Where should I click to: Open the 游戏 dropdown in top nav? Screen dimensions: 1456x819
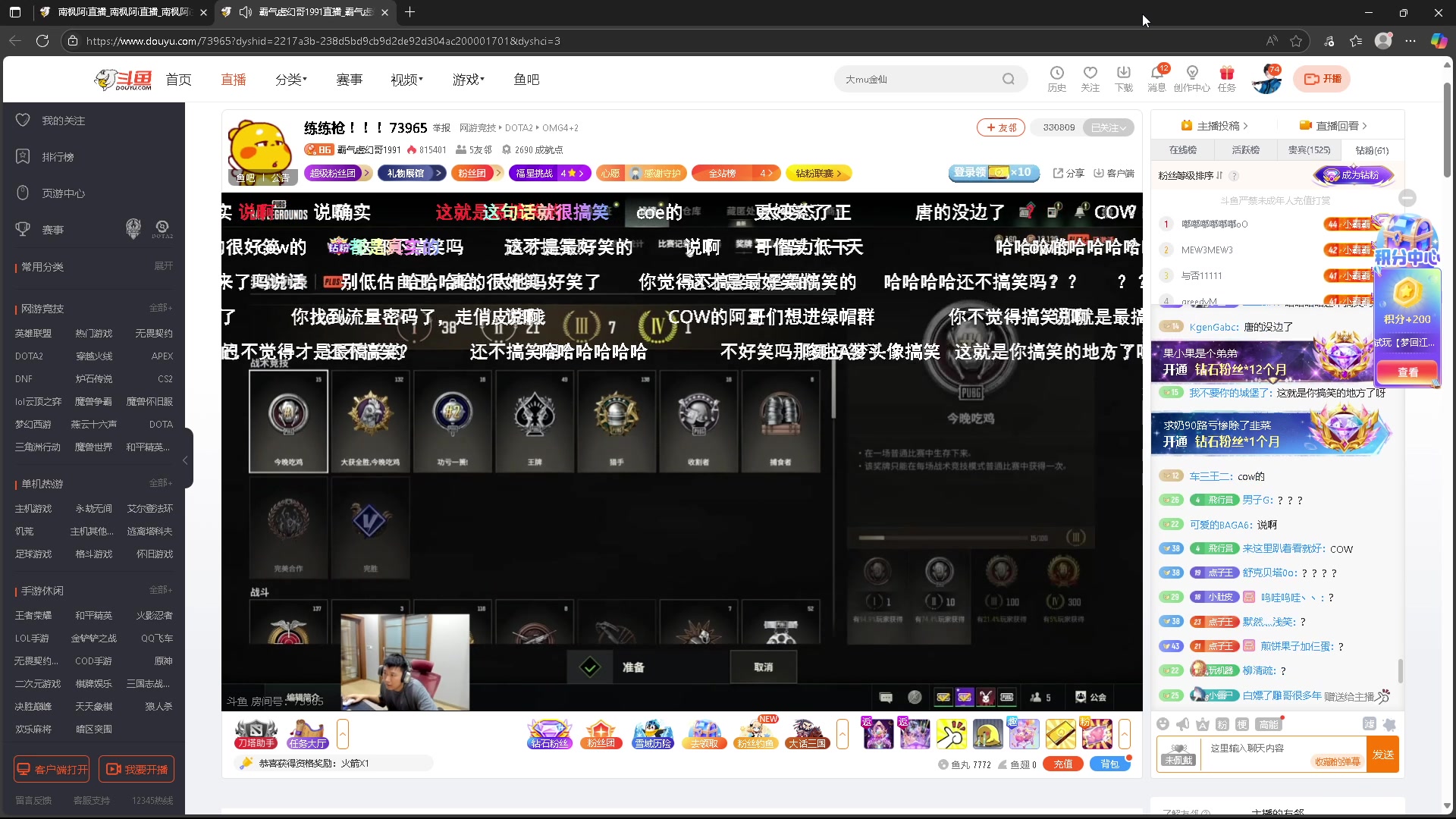point(469,80)
